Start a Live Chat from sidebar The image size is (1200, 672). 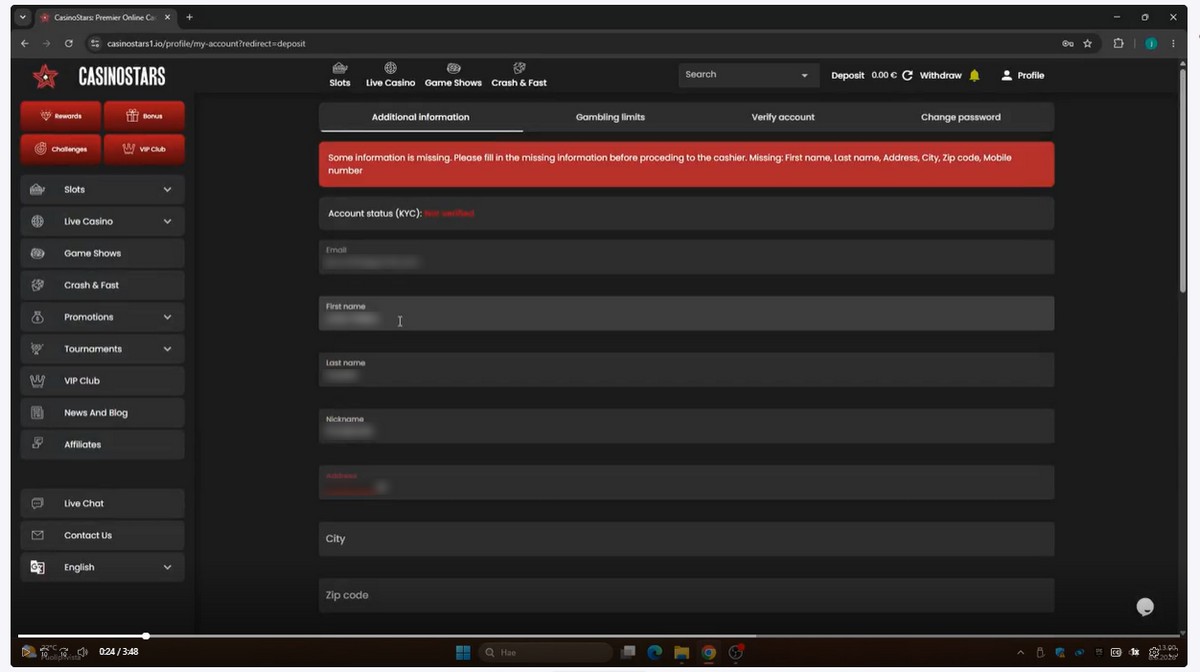pos(102,504)
